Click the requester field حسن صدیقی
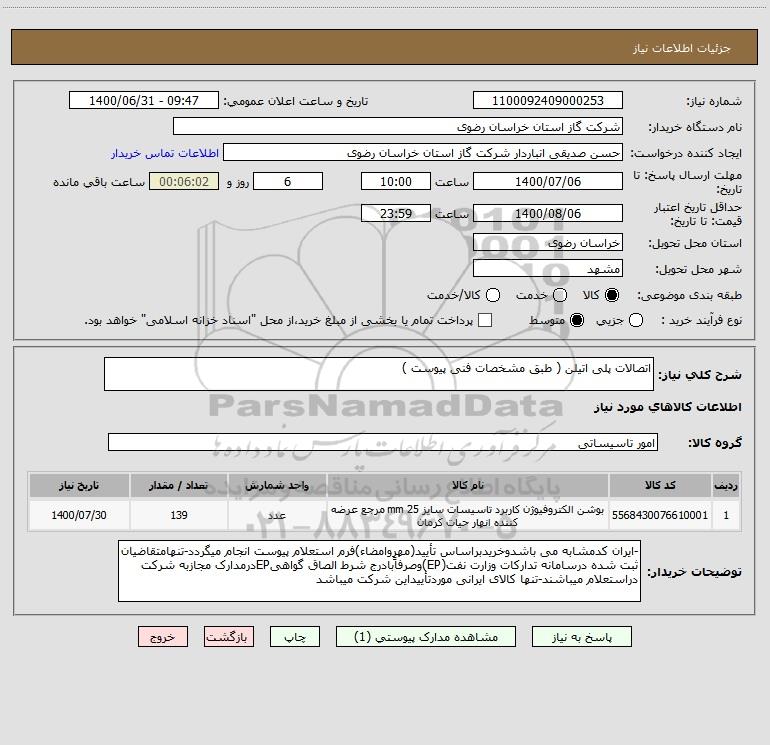This screenshot has height=745, width=770. click(423, 153)
